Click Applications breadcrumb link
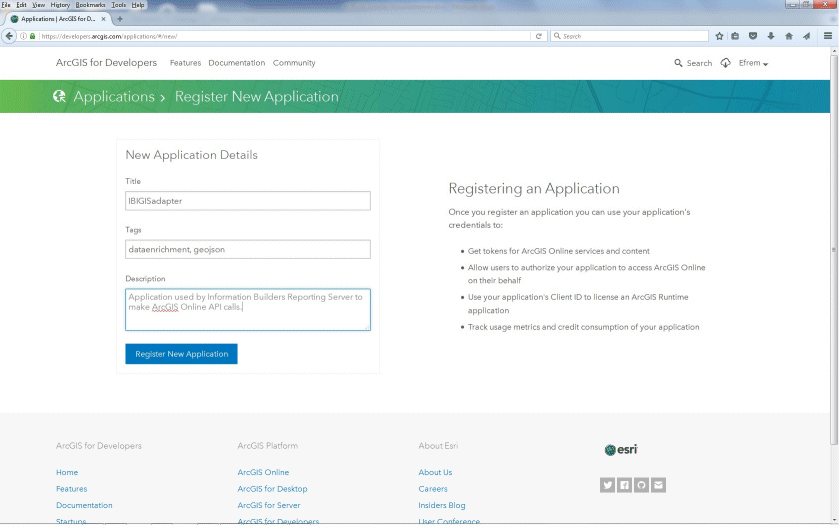This screenshot has width=840, height=532. click(114, 96)
